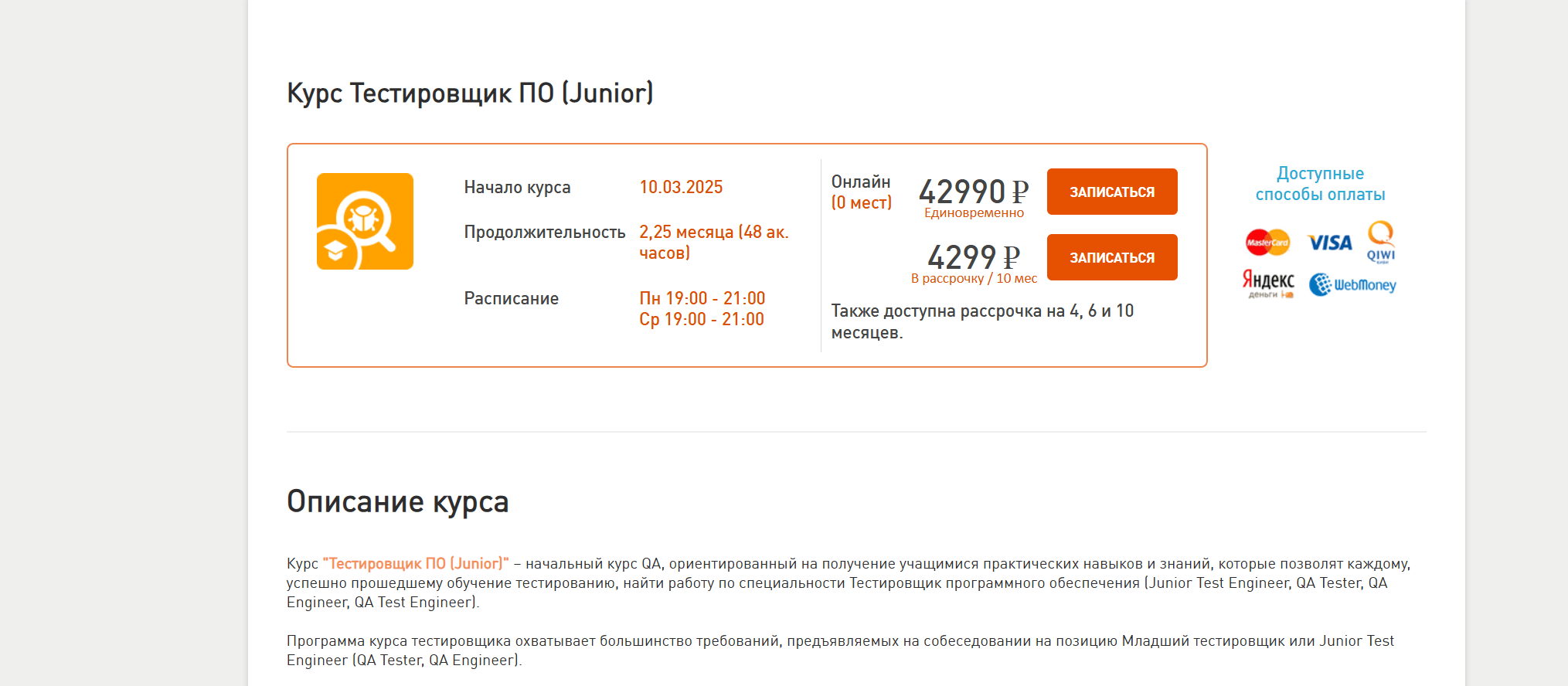Open the orange "Тестировщик ПО (Junior)" link
Screen dimensions: 1568x686
tap(416, 564)
